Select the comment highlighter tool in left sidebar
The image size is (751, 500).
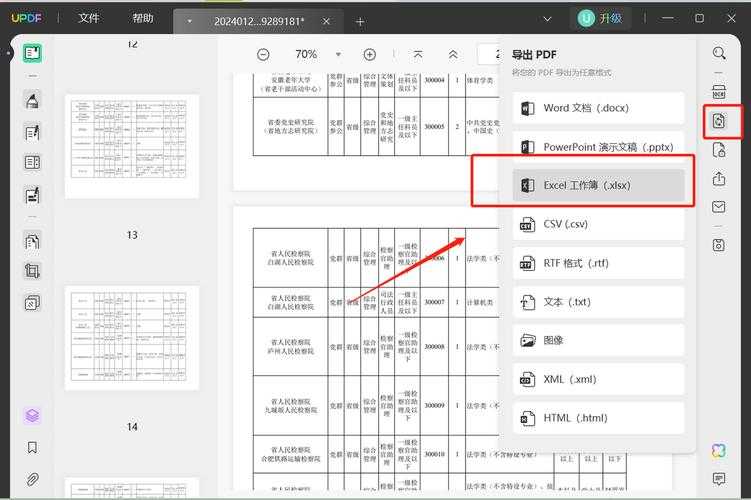pos(32,101)
